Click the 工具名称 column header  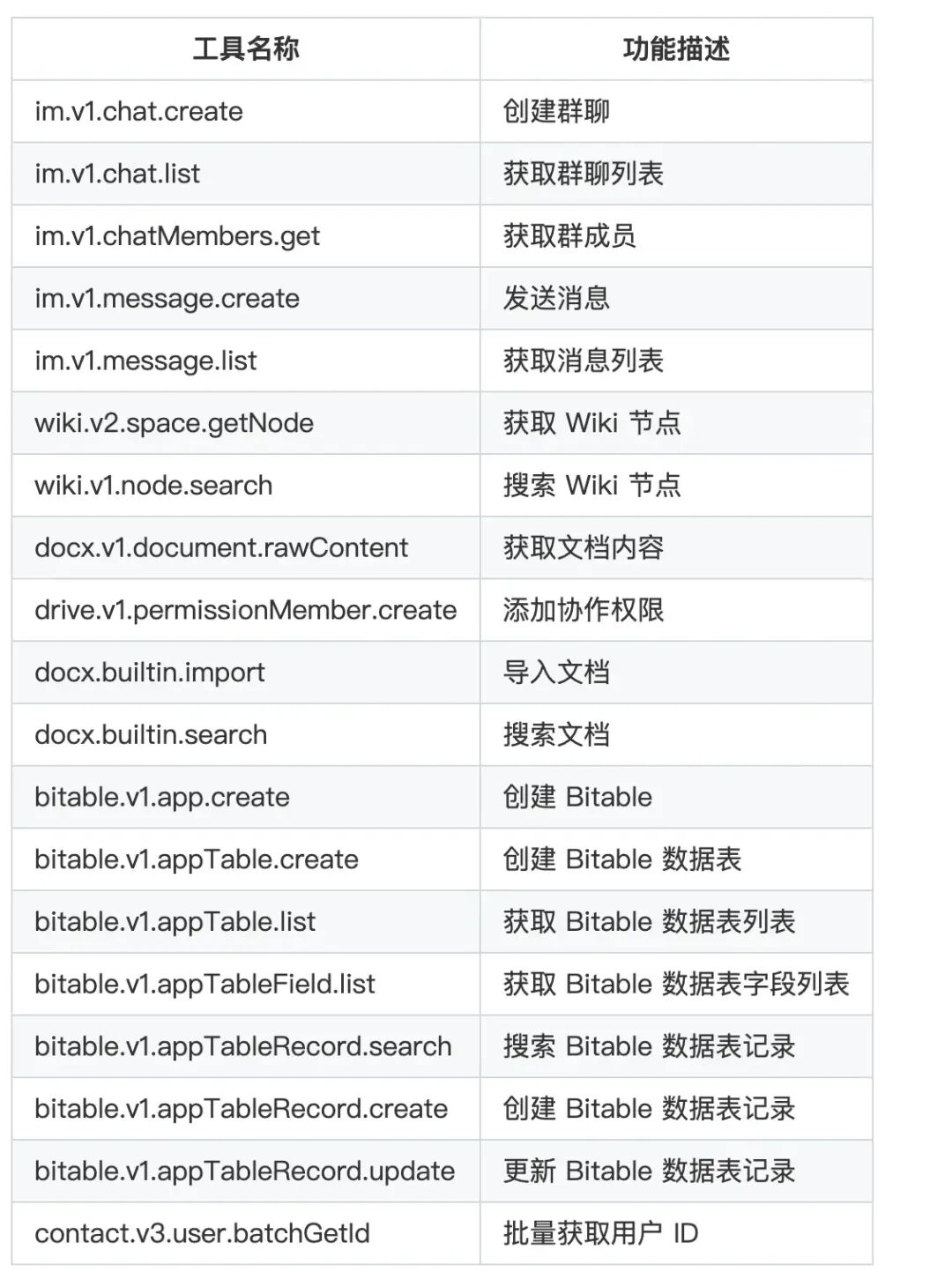point(246,49)
